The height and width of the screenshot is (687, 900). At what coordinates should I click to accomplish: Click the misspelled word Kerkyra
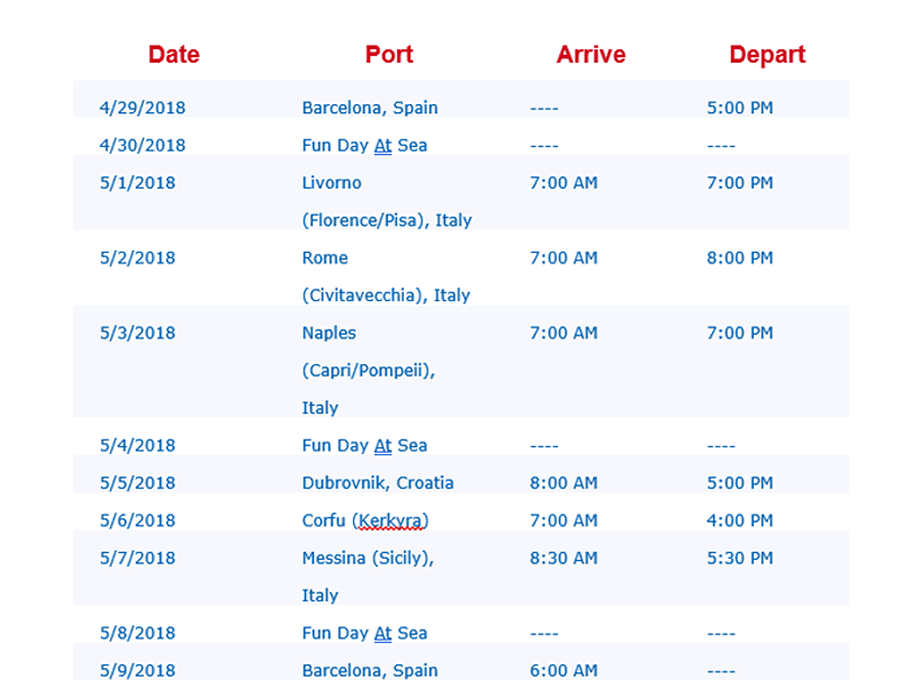[390, 521]
